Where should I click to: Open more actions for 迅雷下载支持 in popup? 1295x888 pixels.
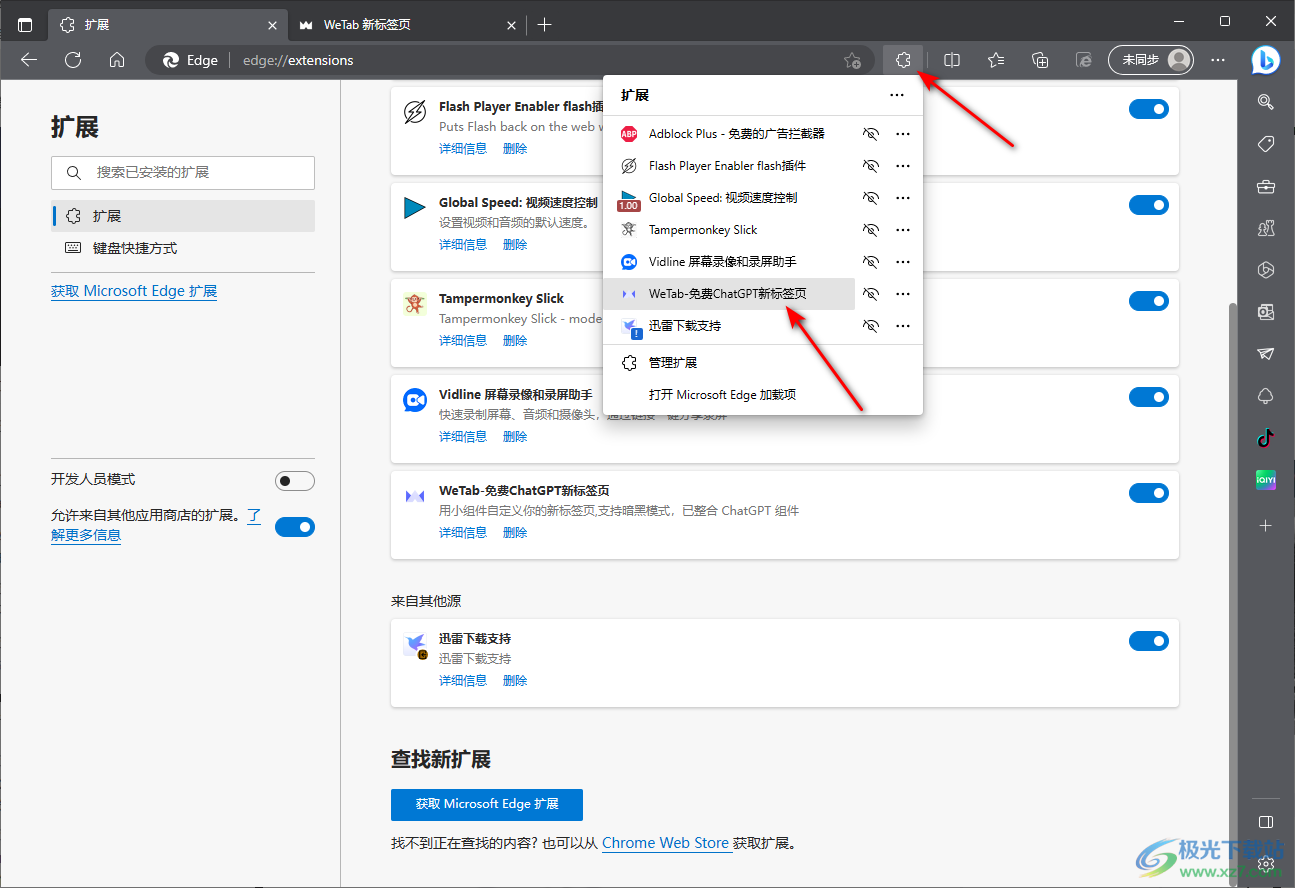[x=903, y=326]
